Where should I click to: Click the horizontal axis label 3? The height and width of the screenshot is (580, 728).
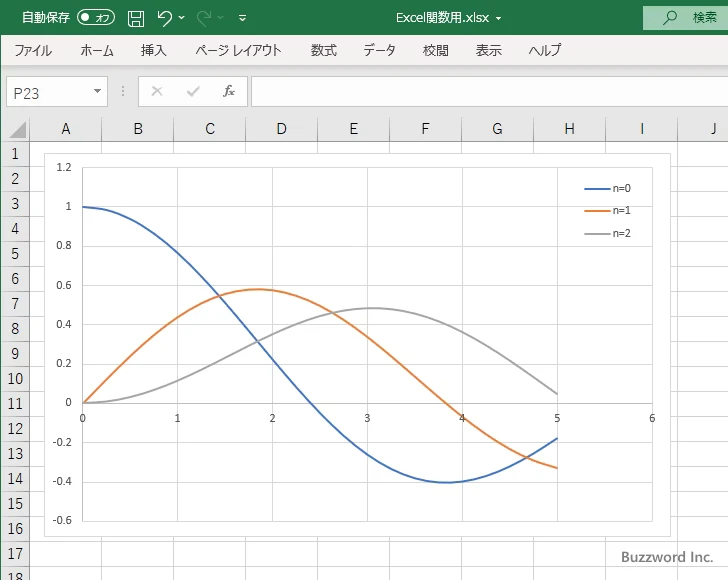[x=367, y=418]
